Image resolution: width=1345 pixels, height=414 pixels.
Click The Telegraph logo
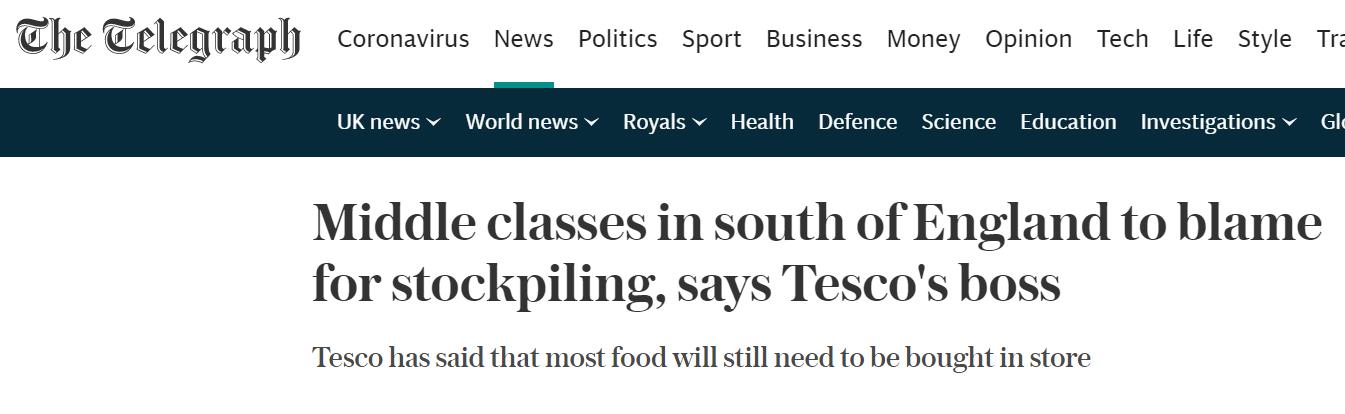pos(158,39)
